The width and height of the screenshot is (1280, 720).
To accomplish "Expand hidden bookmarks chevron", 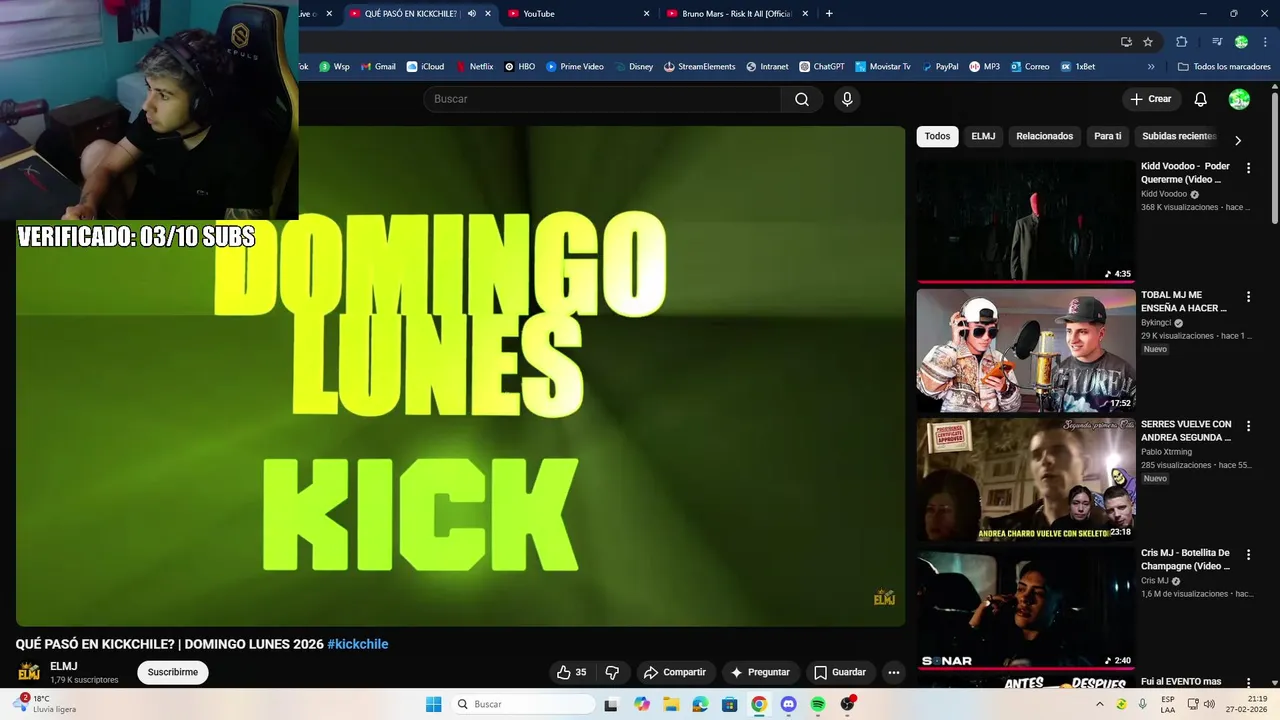I will [x=1151, y=67].
